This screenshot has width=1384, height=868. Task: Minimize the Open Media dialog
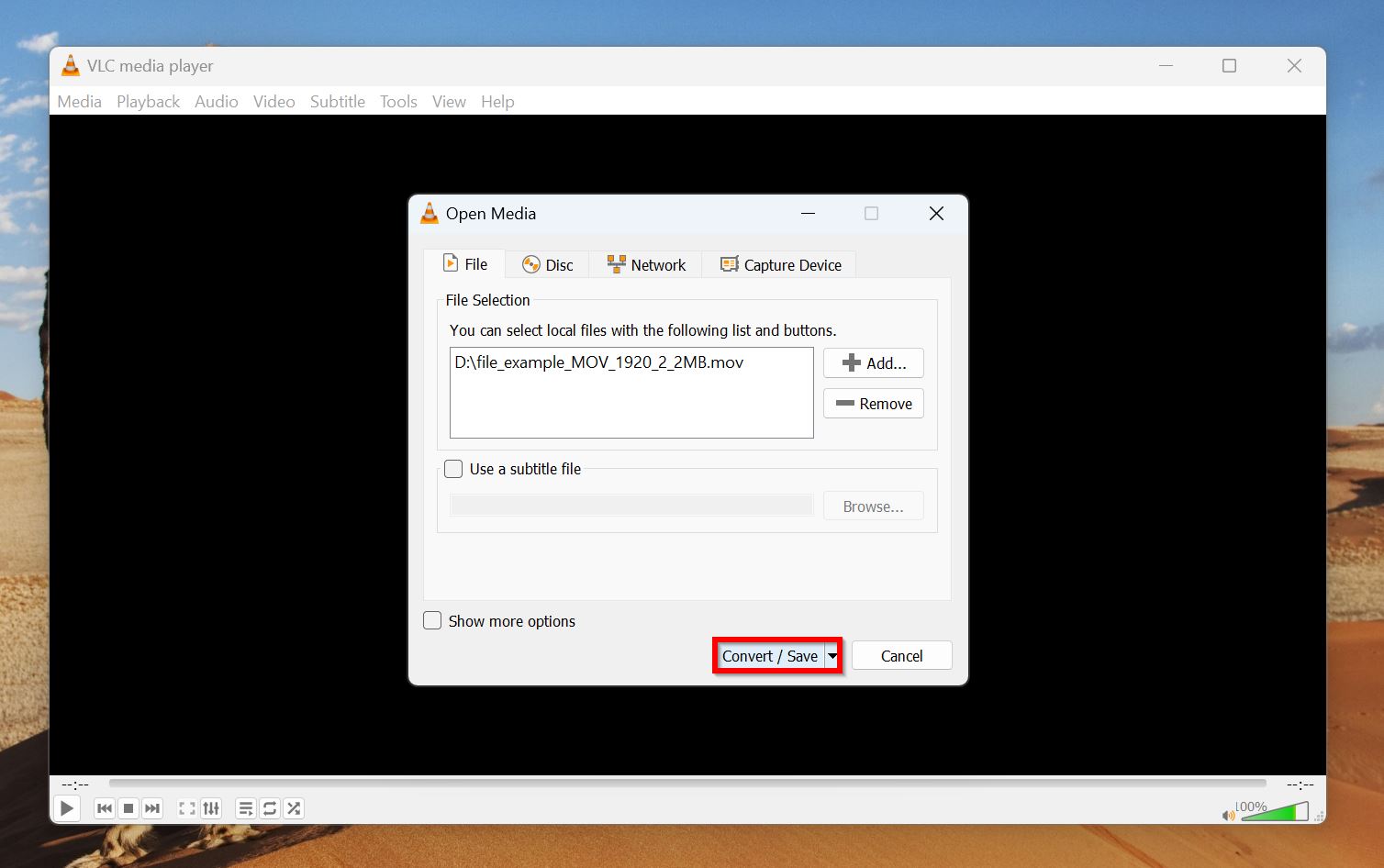(x=808, y=214)
